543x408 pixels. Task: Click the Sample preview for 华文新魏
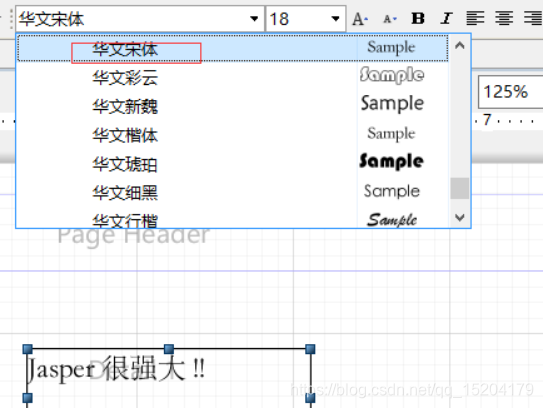coord(392,104)
